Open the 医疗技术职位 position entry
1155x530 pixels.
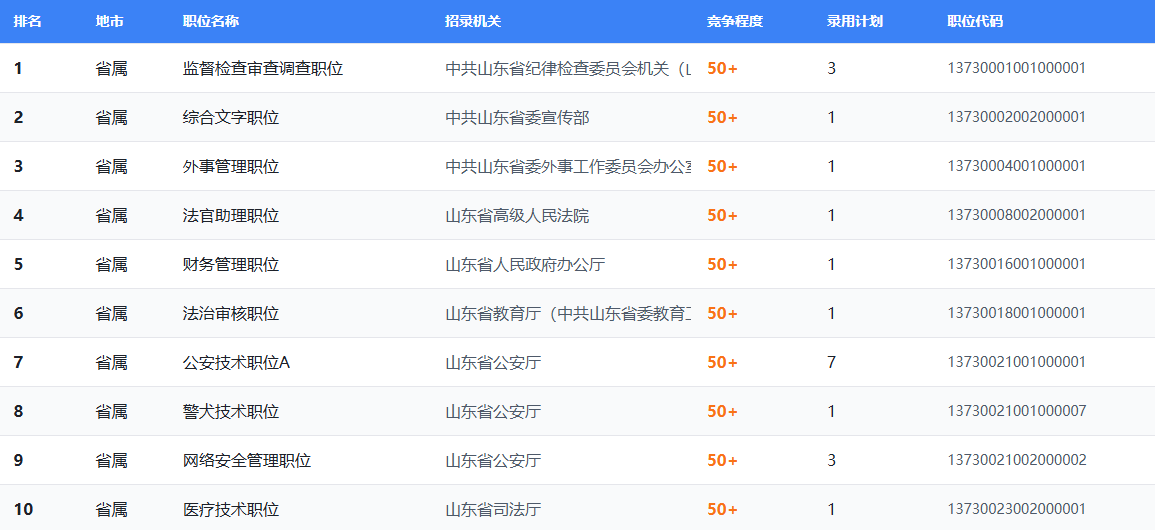pos(230,509)
